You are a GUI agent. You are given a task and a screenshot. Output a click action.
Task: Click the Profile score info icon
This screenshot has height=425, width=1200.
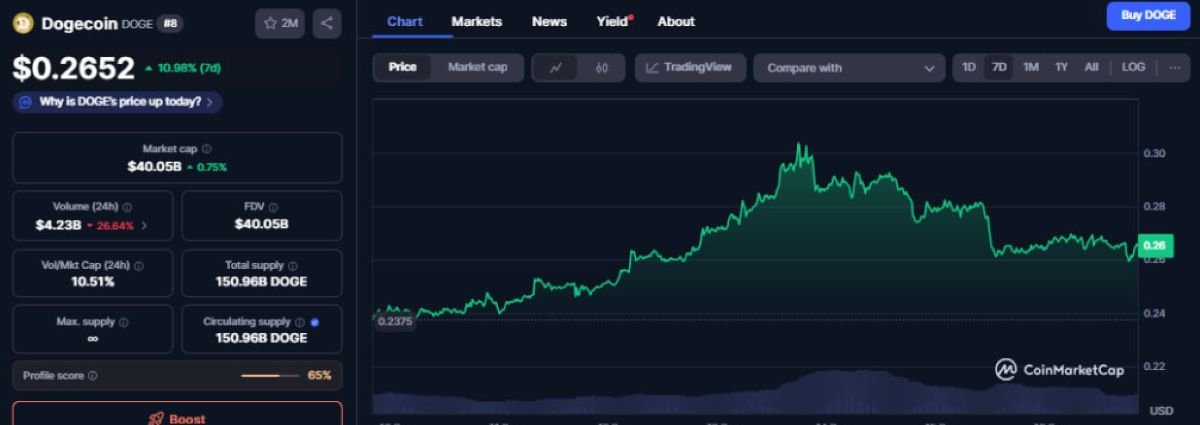click(92, 376)
